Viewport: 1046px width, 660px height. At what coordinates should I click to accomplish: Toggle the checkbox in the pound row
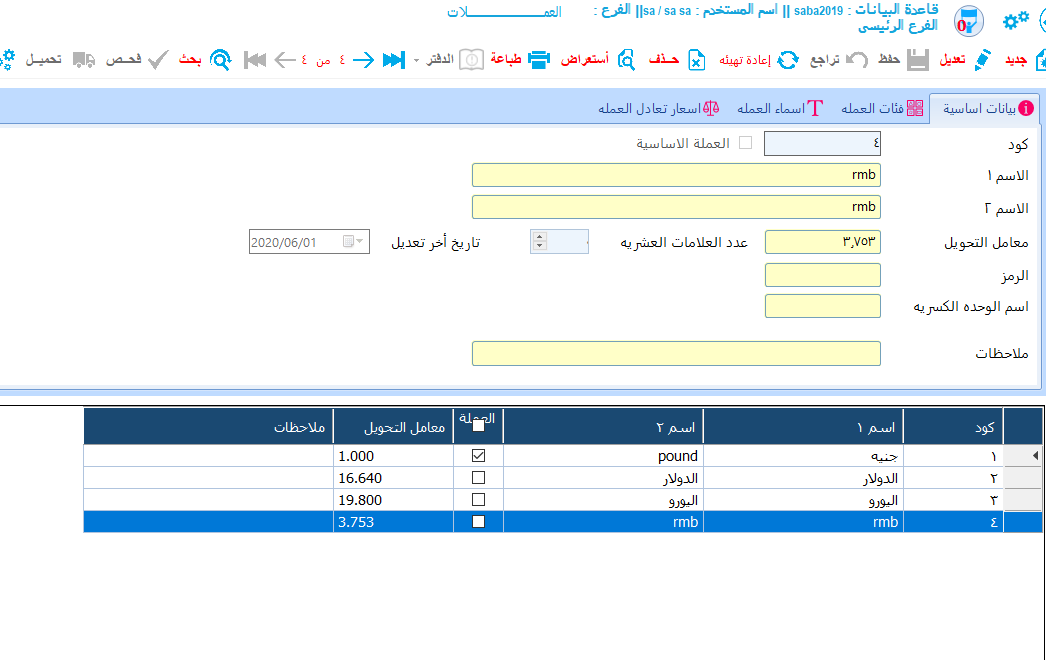pos(478,456)
